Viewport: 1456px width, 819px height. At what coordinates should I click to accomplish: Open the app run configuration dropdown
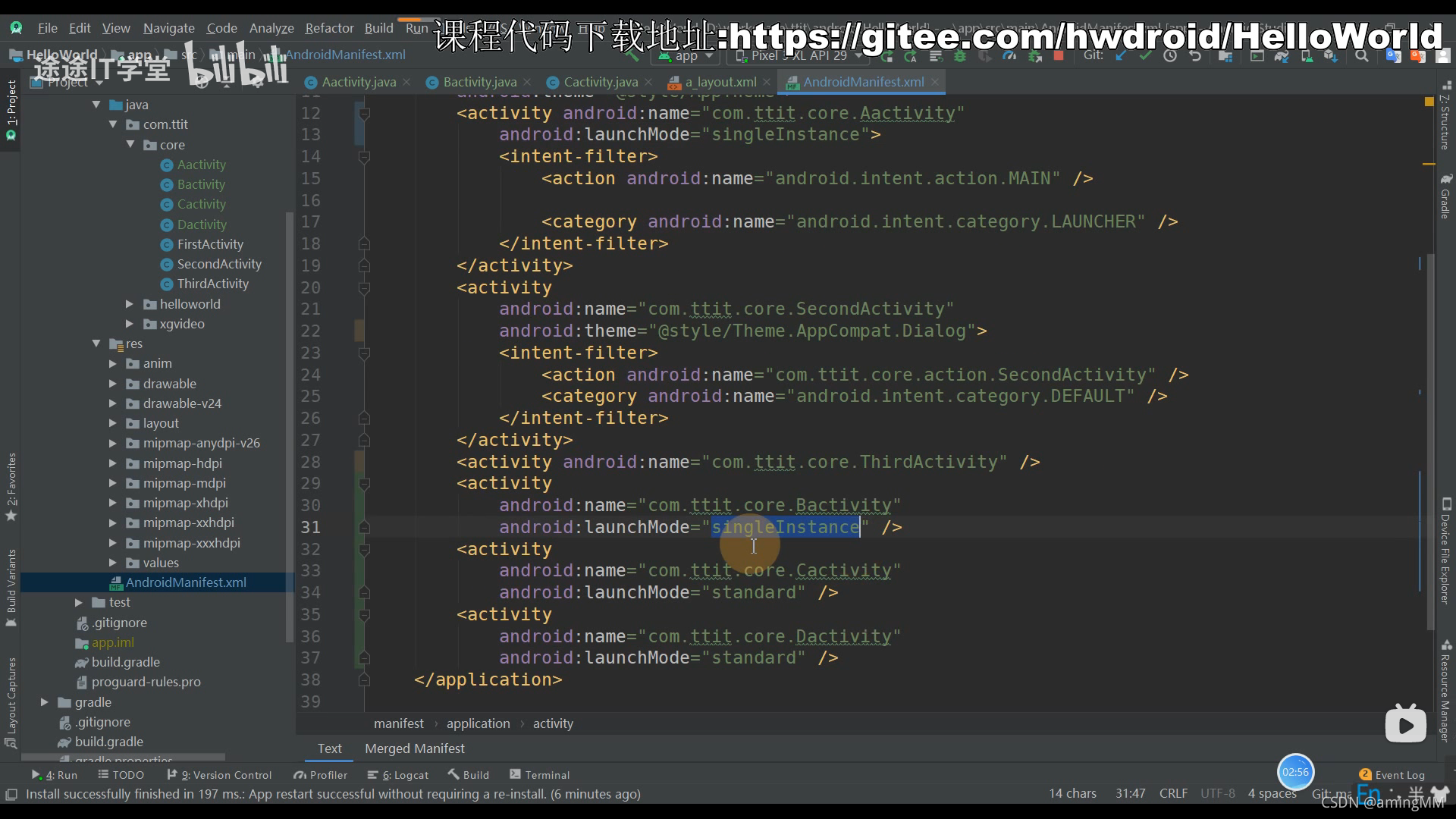686,55
